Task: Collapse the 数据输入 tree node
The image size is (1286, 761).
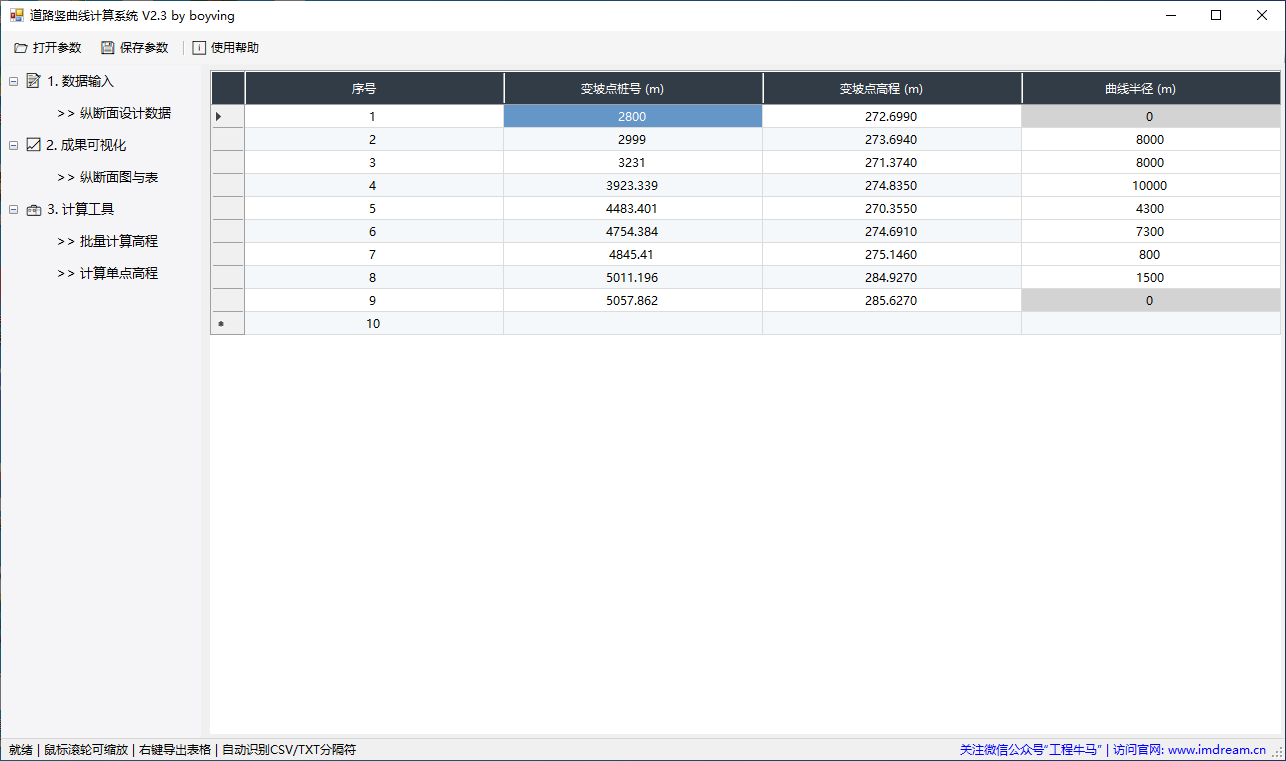Action: (13, 81)
